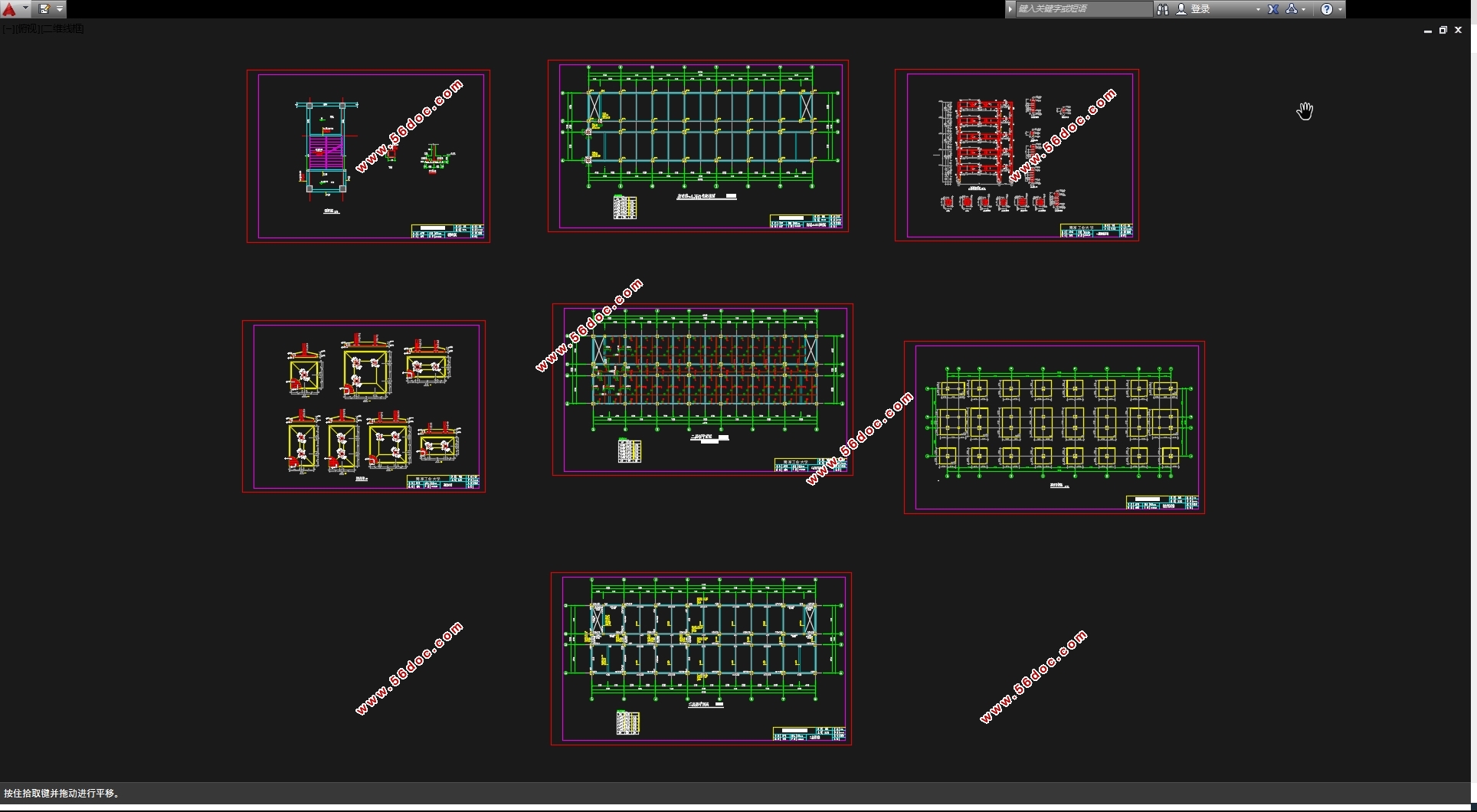Open Autodesk Exchange X icon
Screen dimensions: 1477x812
(x=1273, y=9)
